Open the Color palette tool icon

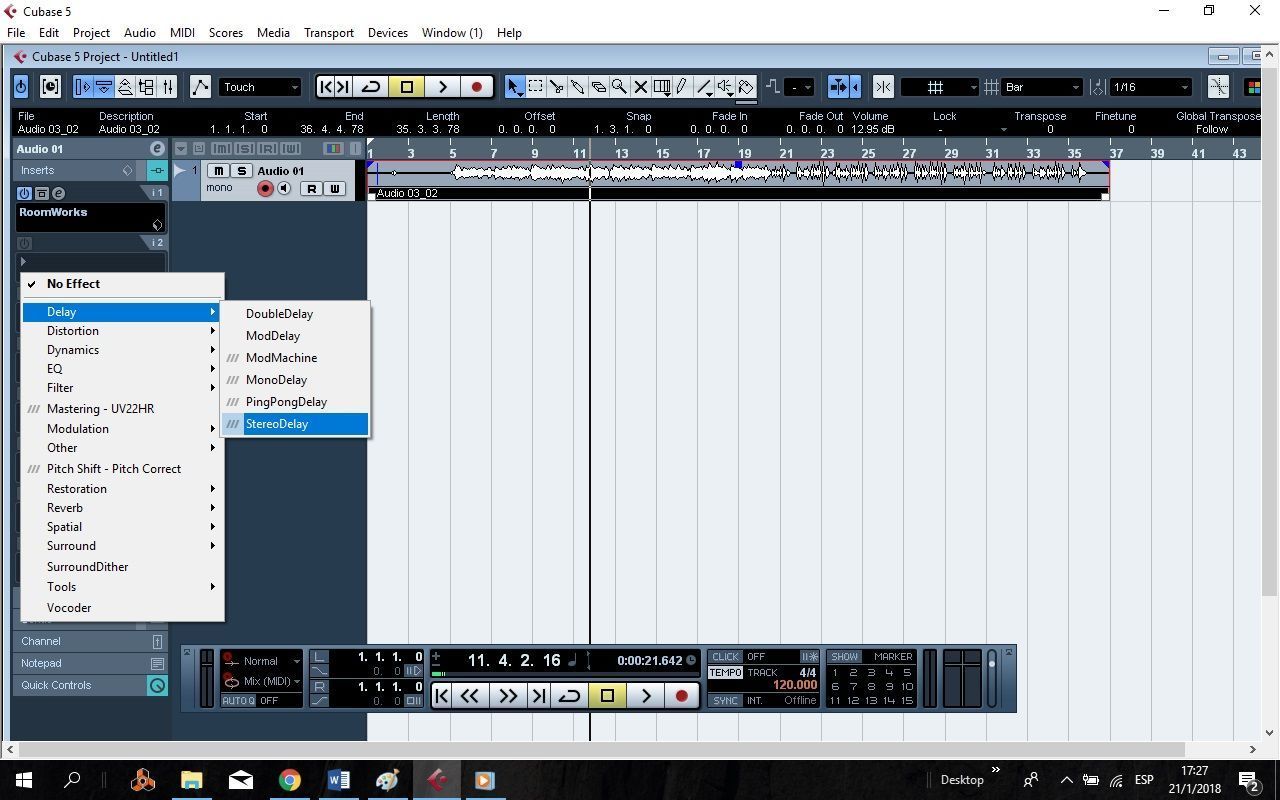pyautogui.click(x=1253, y=87)
